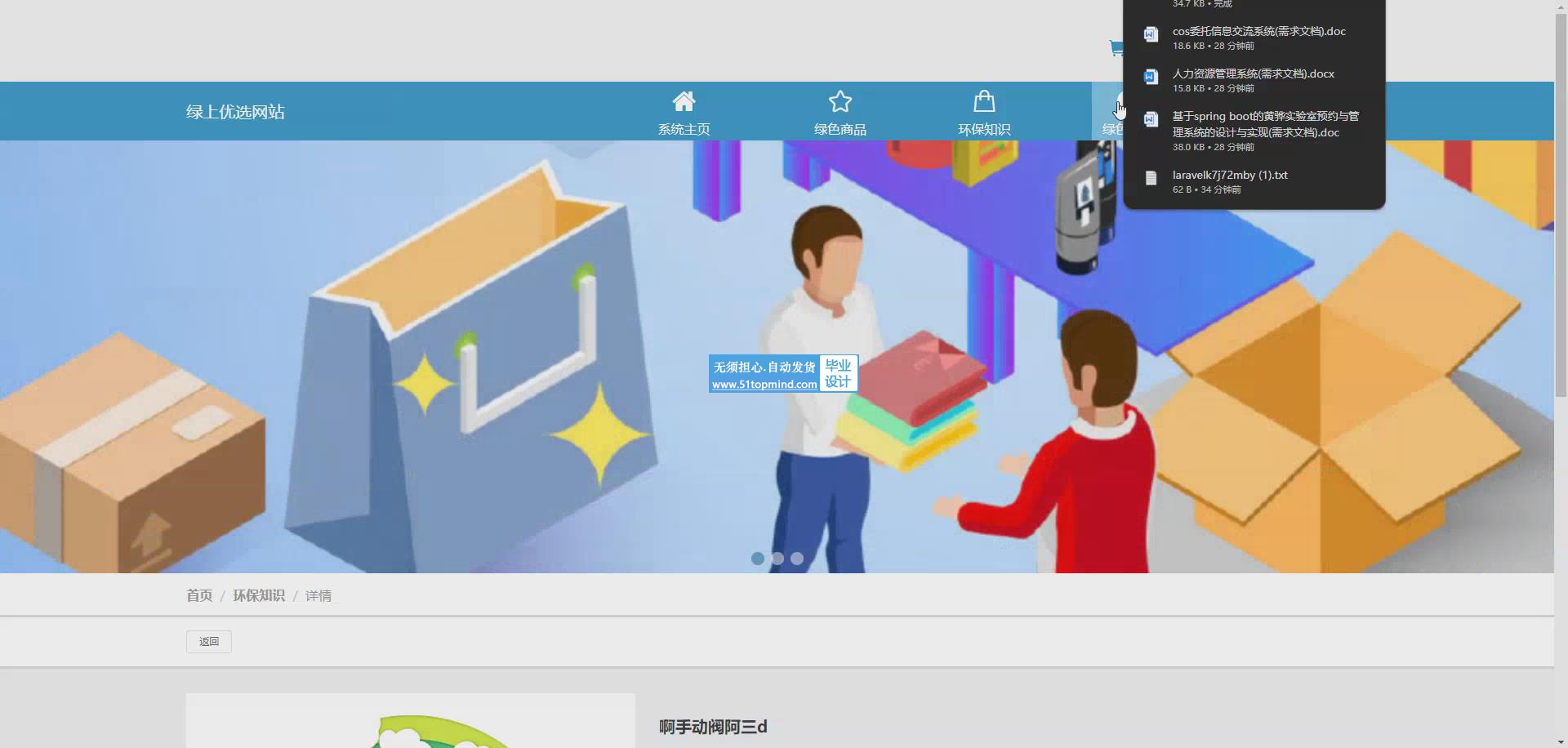Screen dimensions: 1568x748
Task: Open the shopping cart icon
Action: point(1115,48)
